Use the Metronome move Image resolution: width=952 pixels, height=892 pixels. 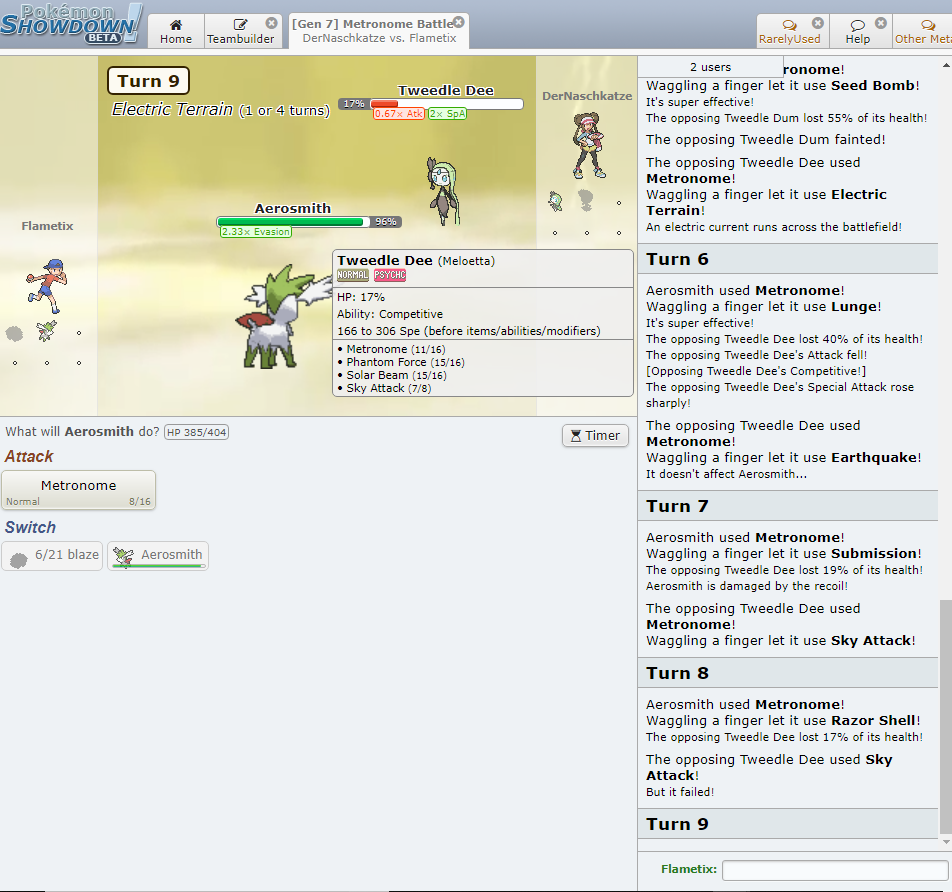[x=78, y=490]
